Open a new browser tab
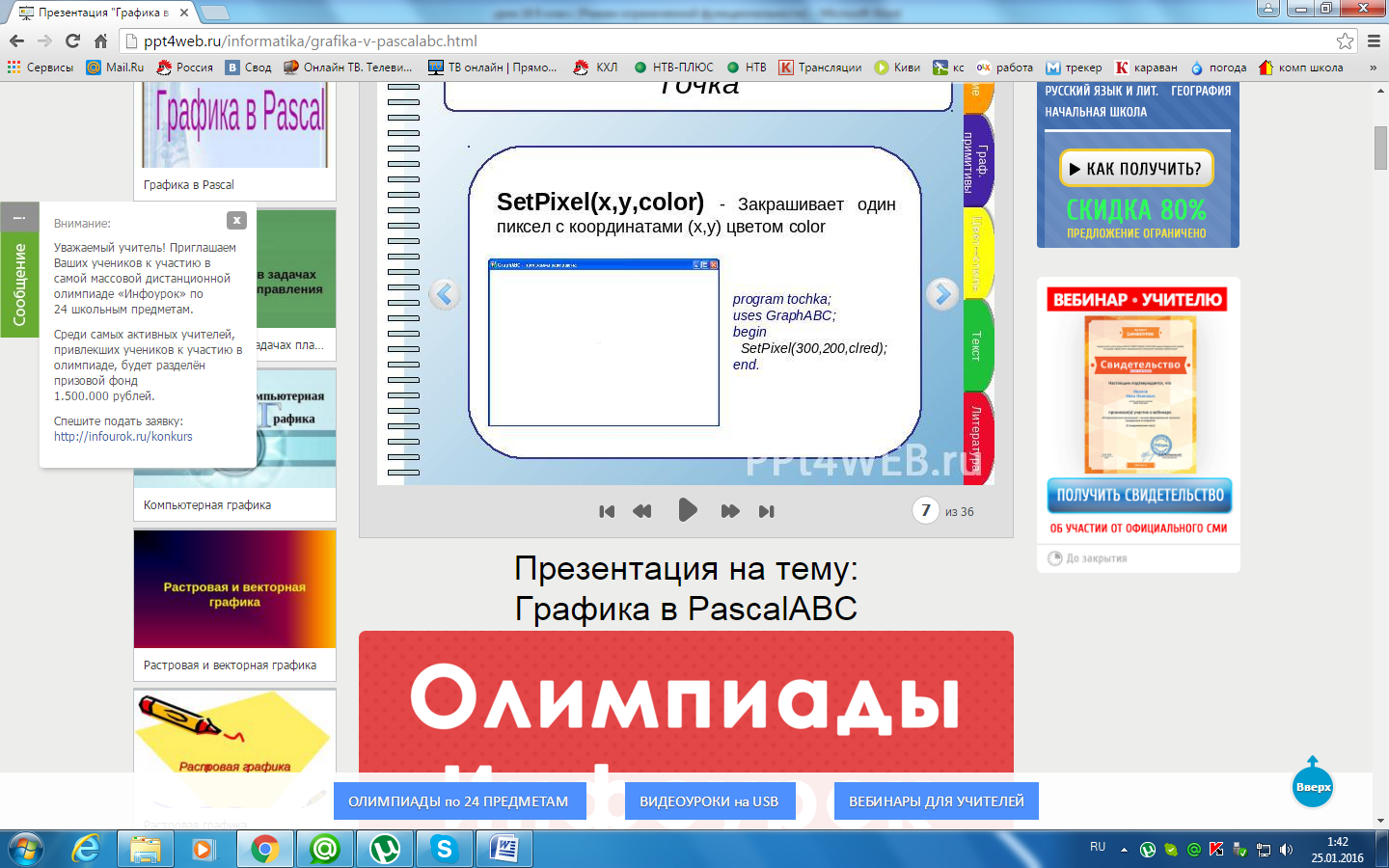1389x868 pixels. click(x=214, y=13)
